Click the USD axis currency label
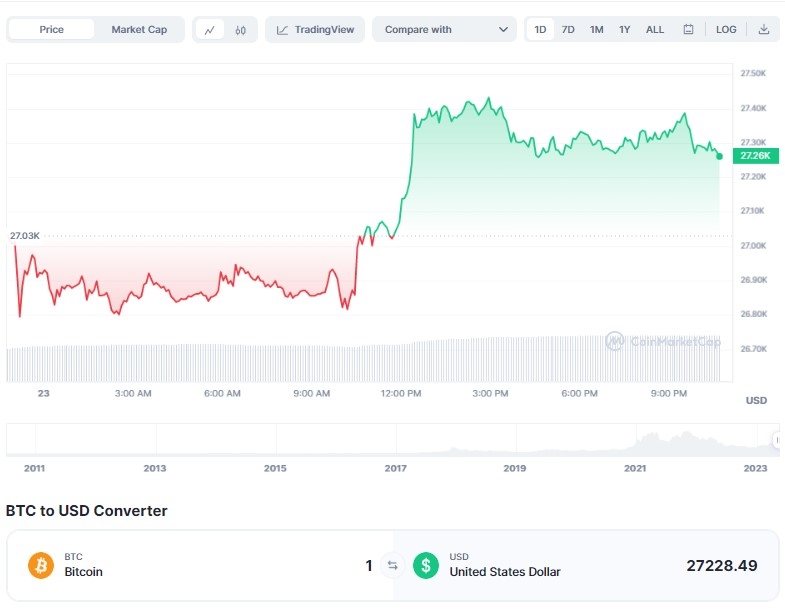The image size is (785, 616). click(756, 401)
